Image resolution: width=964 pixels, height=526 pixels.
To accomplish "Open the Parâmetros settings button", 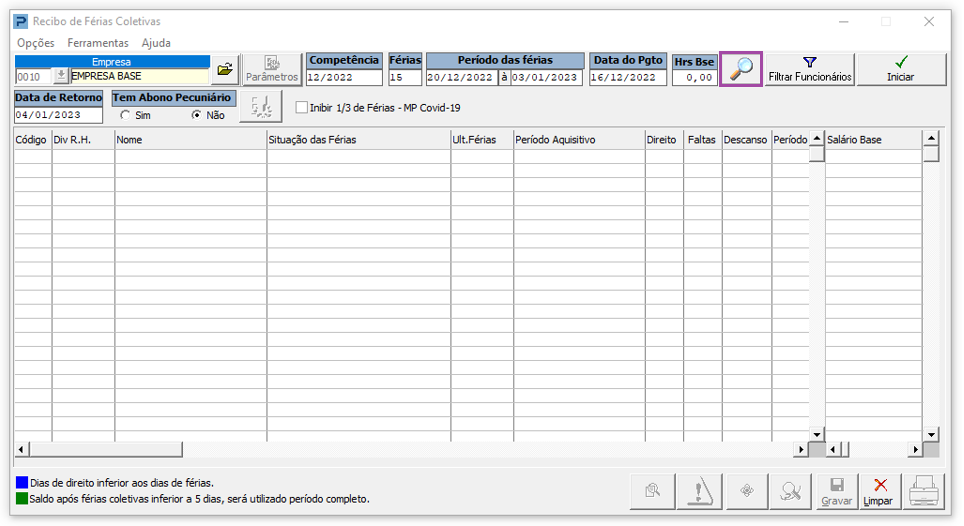I will click(x=272, y=69).
